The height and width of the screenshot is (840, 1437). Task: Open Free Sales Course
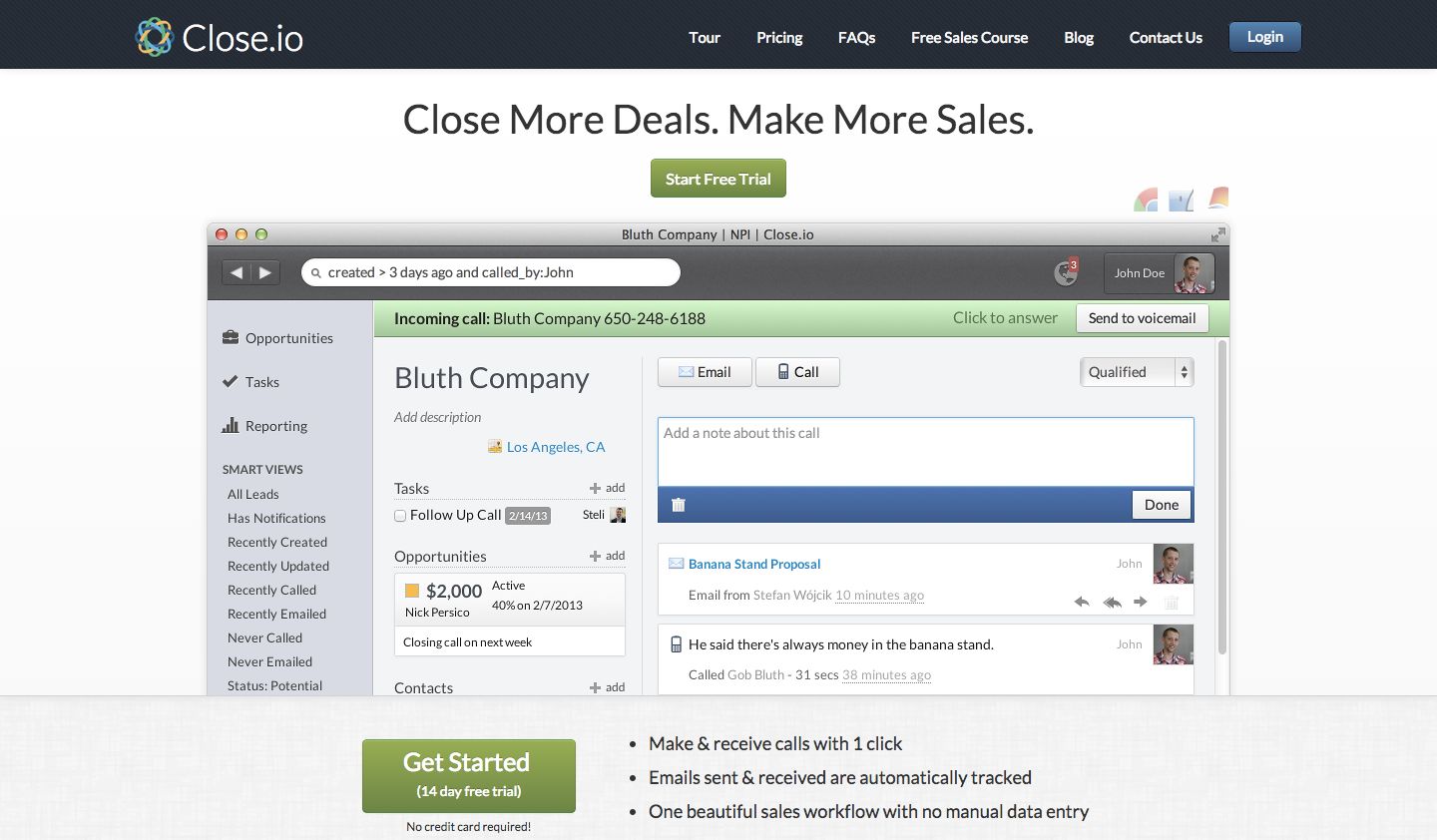pos(969,37)
